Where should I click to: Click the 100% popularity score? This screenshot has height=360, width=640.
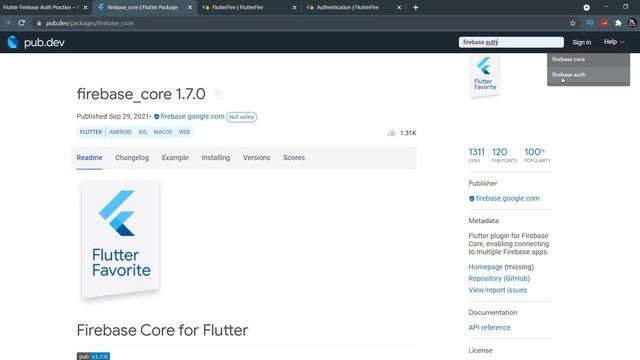[537, 155]
